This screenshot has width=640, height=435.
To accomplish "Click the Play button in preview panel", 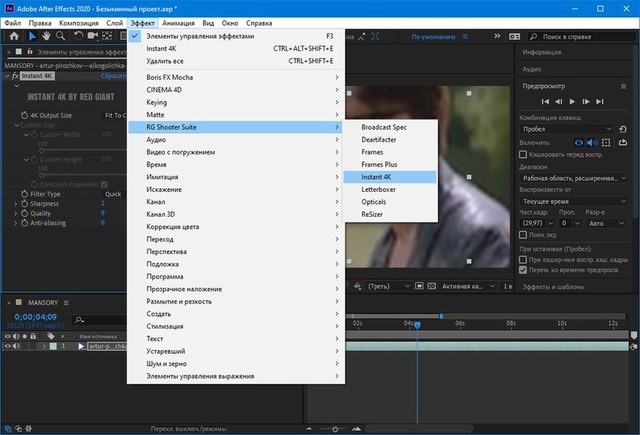I will click(573, 101).
